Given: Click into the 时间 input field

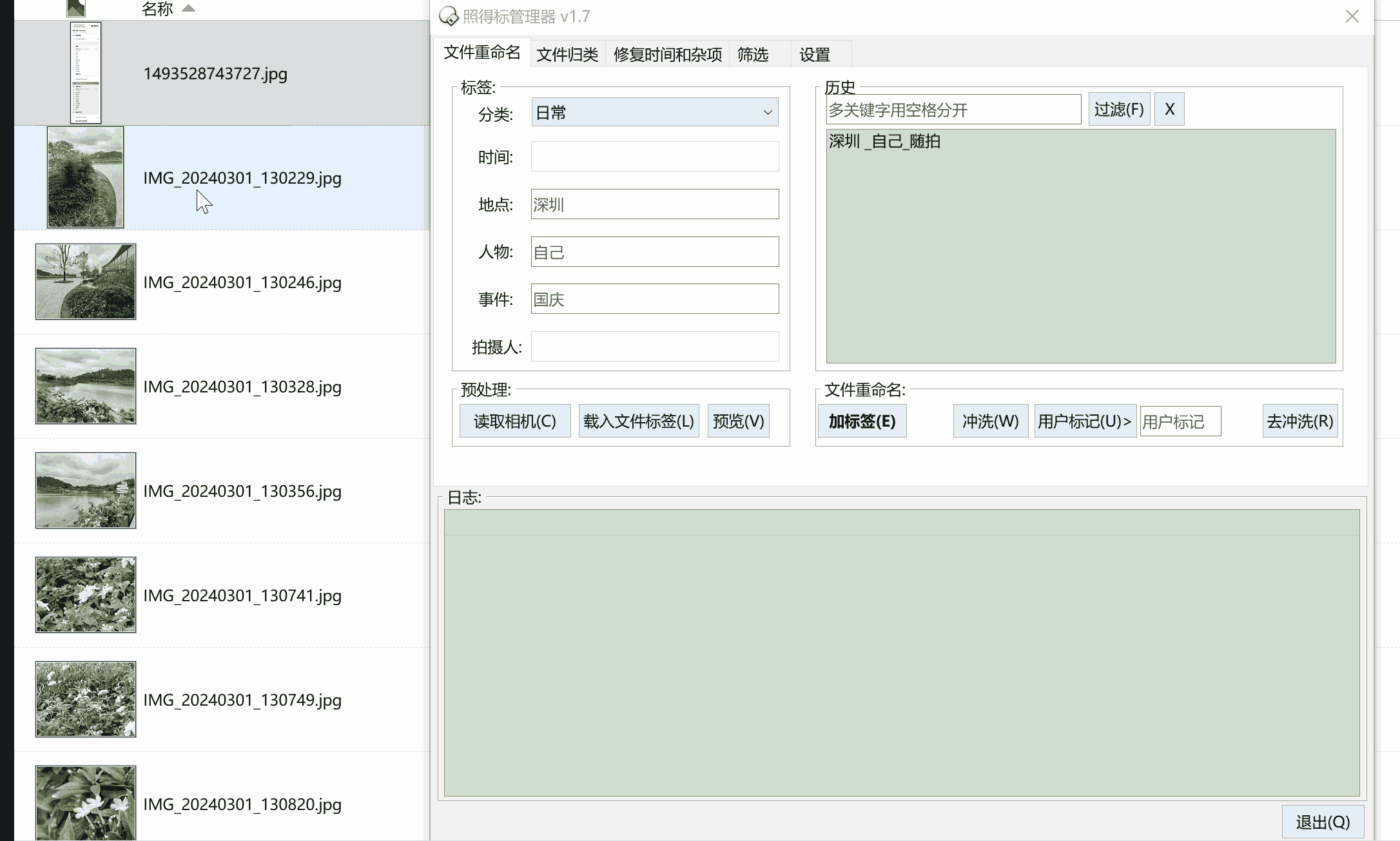Looking at the screenshot, I should tap(654, 157).
